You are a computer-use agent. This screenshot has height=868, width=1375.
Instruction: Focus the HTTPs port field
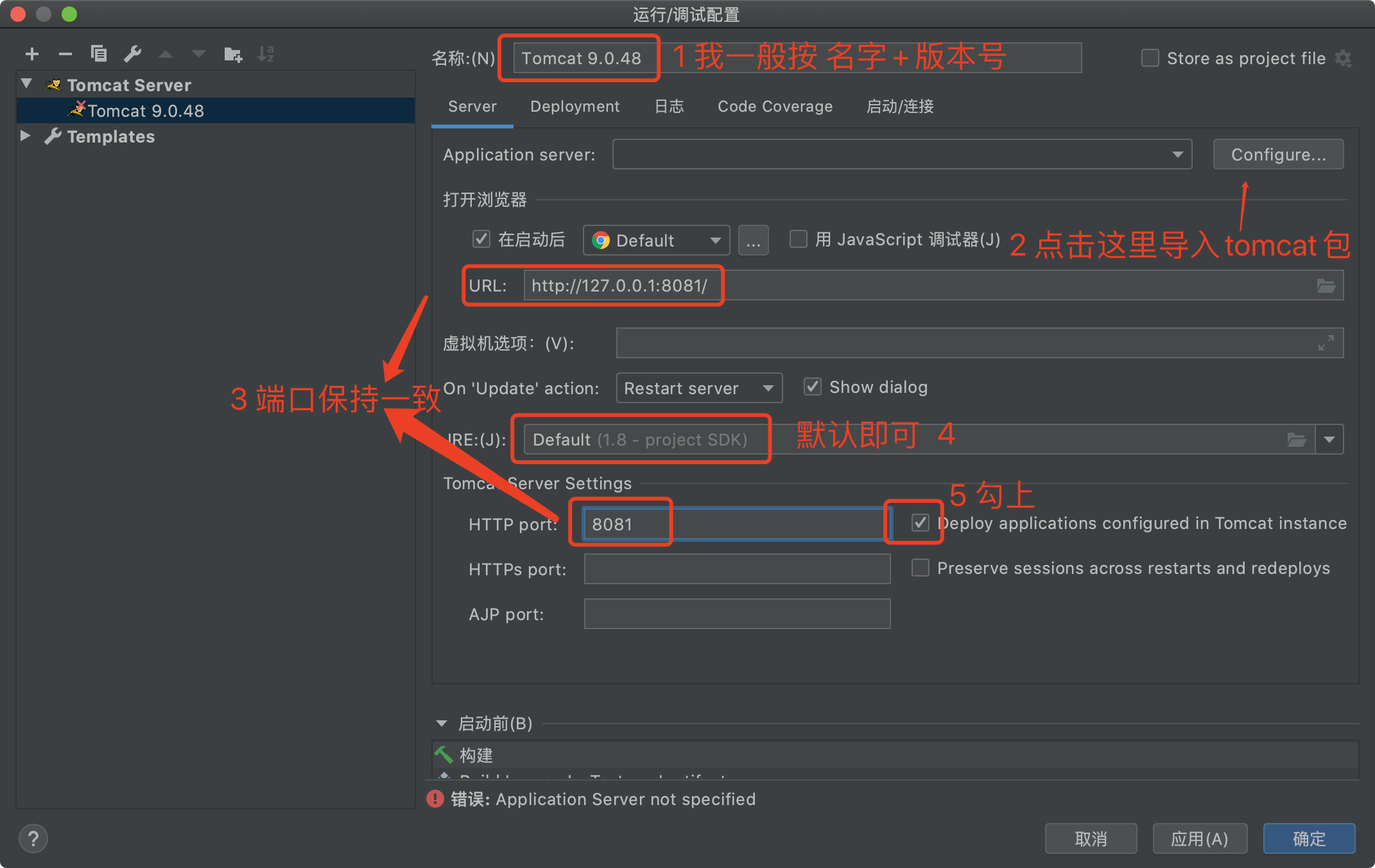737,569
